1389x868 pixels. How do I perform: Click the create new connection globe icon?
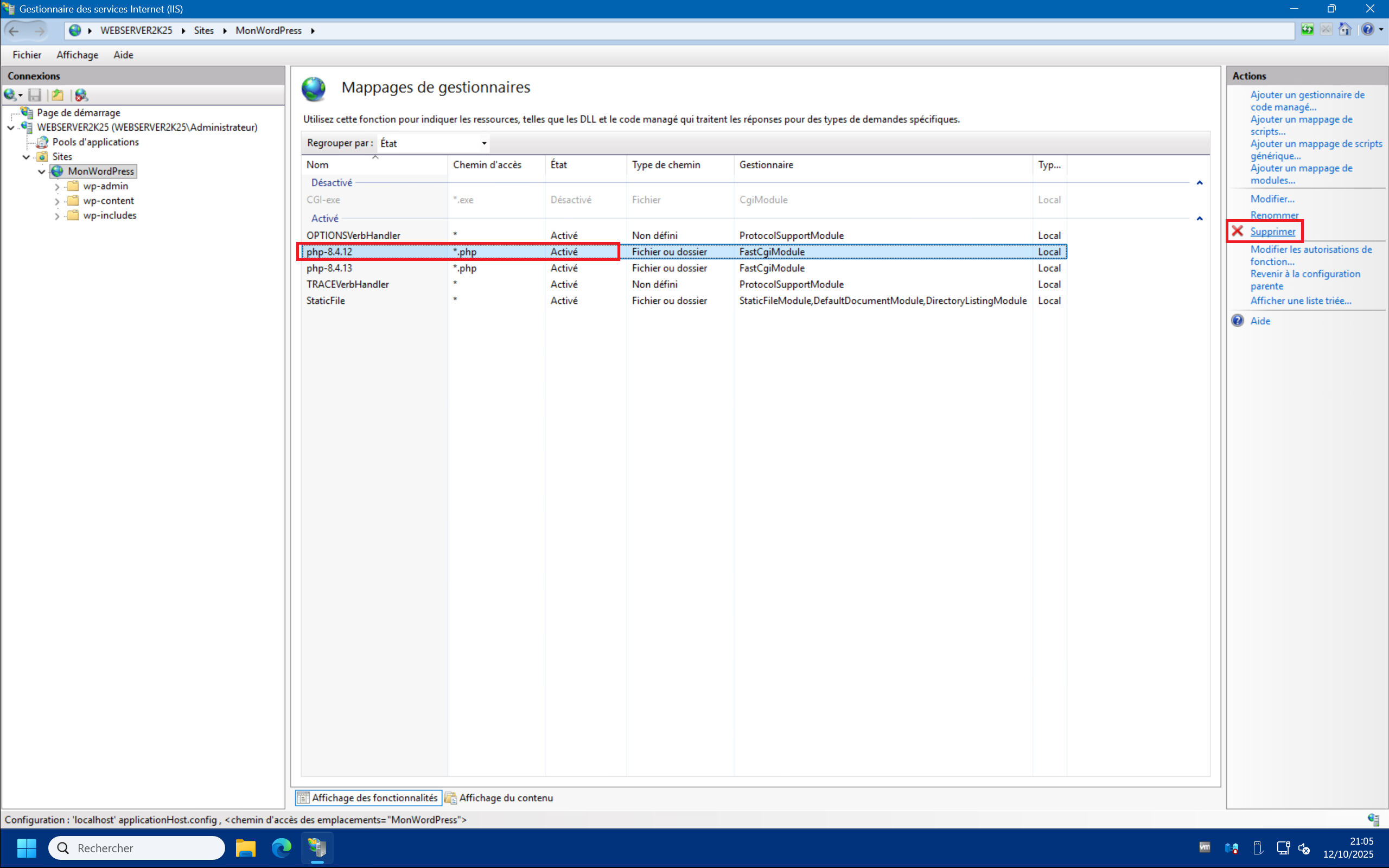10,95
